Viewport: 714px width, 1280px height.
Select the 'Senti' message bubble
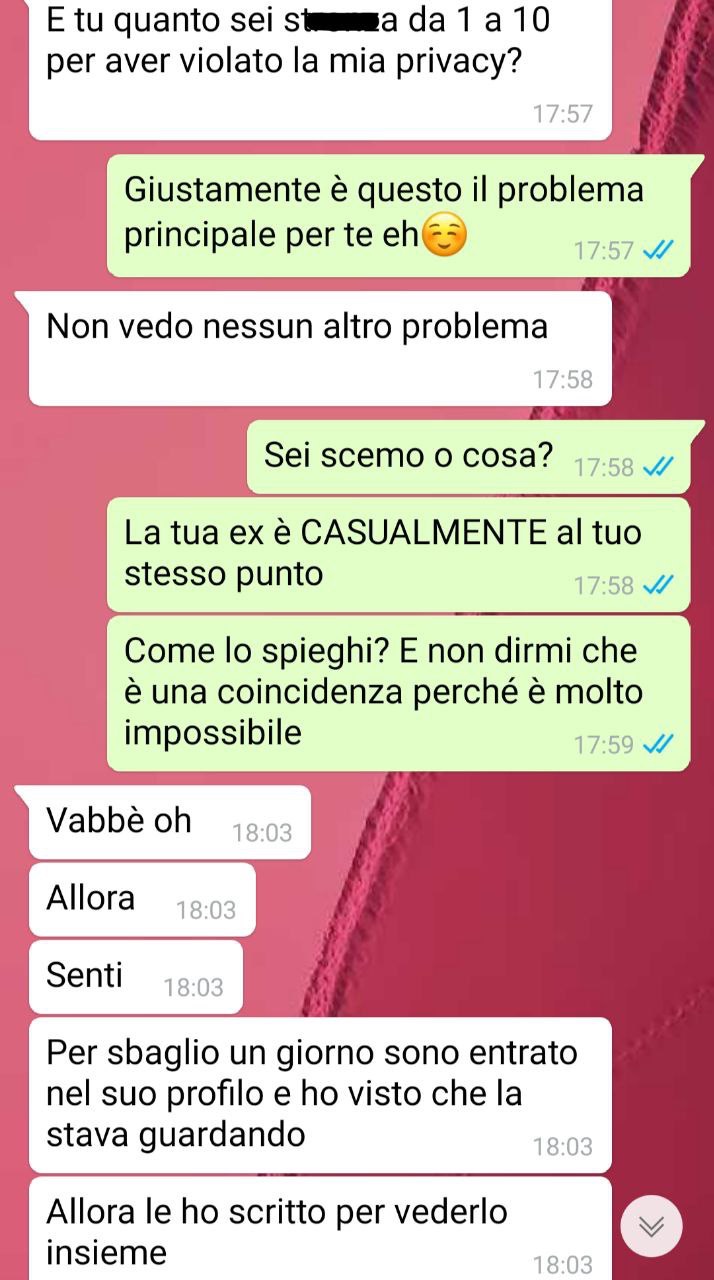tap(134, 977)
